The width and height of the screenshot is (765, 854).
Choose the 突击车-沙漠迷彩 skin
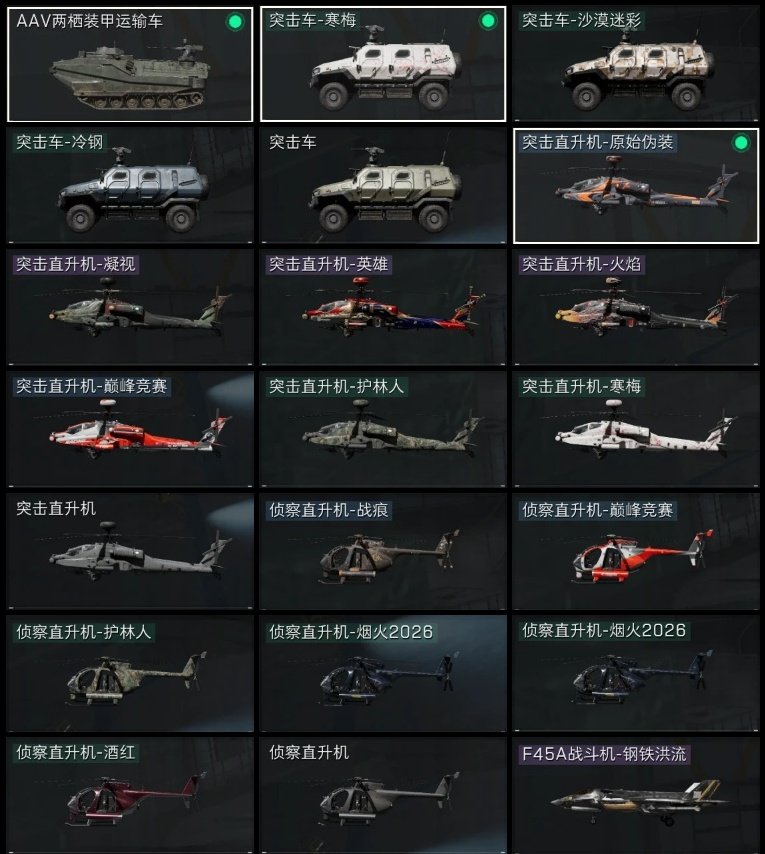coord(636,64)
